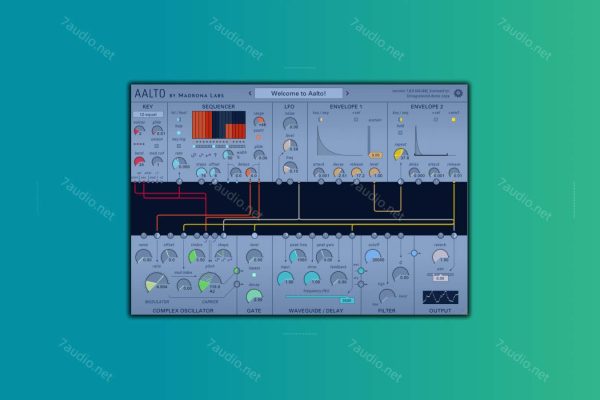Click the yellow Envelope 2 repeat knob
600x400 pixels.
tap(401, 154)
